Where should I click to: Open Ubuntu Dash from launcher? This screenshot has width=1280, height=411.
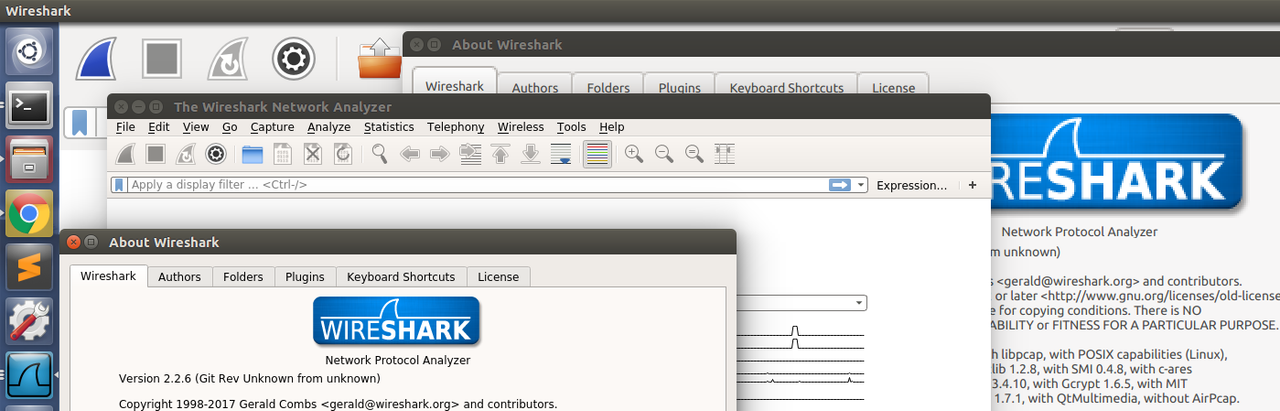(30, 50)
